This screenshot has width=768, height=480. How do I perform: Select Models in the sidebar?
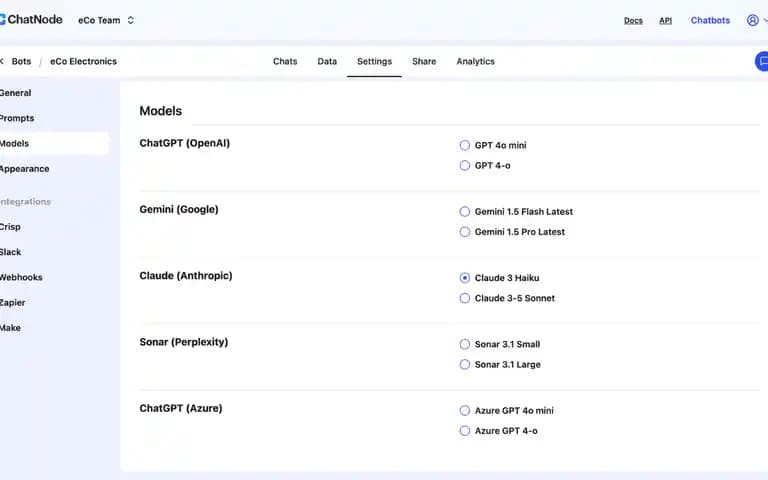[54, 144]
